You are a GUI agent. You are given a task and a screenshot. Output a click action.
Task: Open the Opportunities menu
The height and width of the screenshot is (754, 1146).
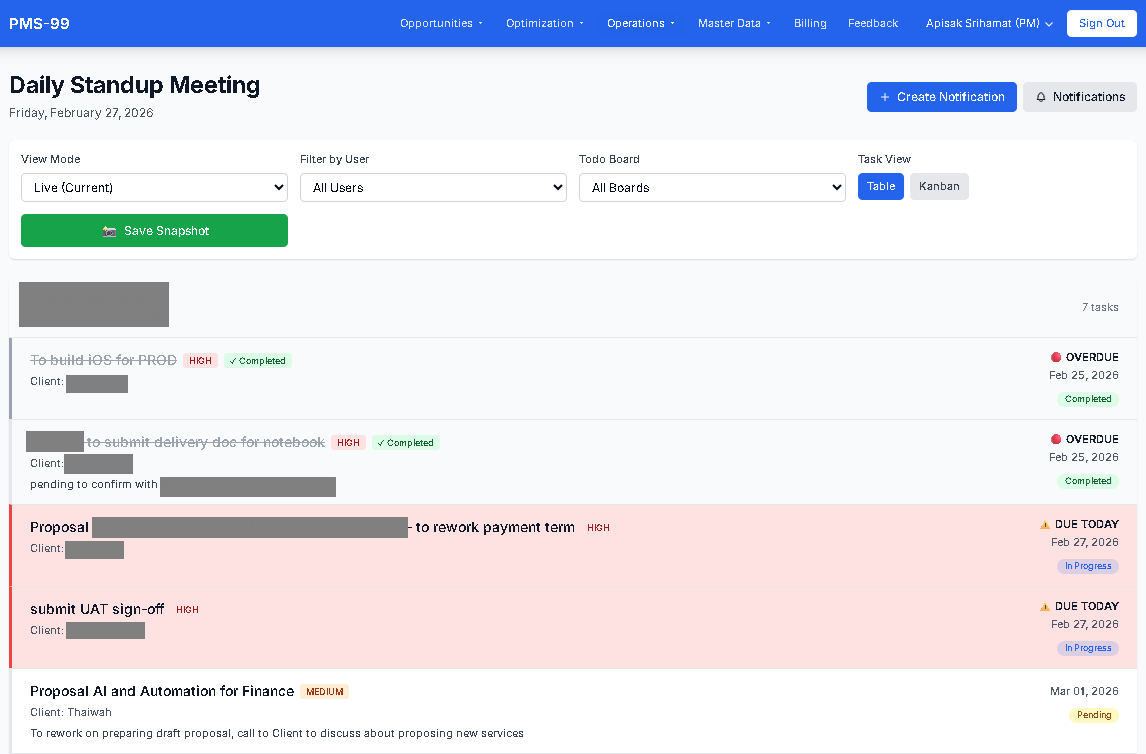tap(441, 23)
